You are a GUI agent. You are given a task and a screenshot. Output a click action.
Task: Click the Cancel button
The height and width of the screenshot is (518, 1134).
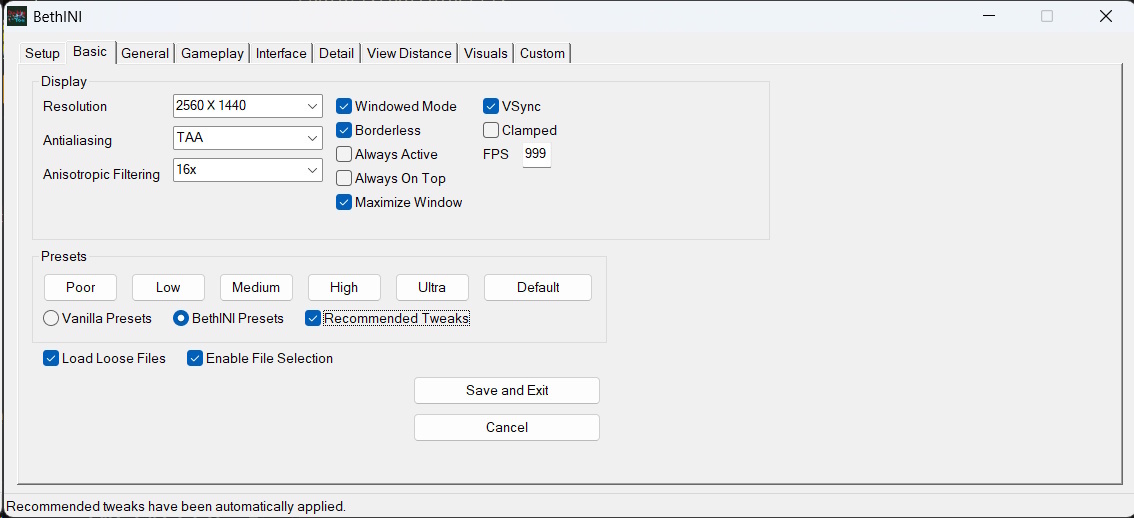[507, 428]
